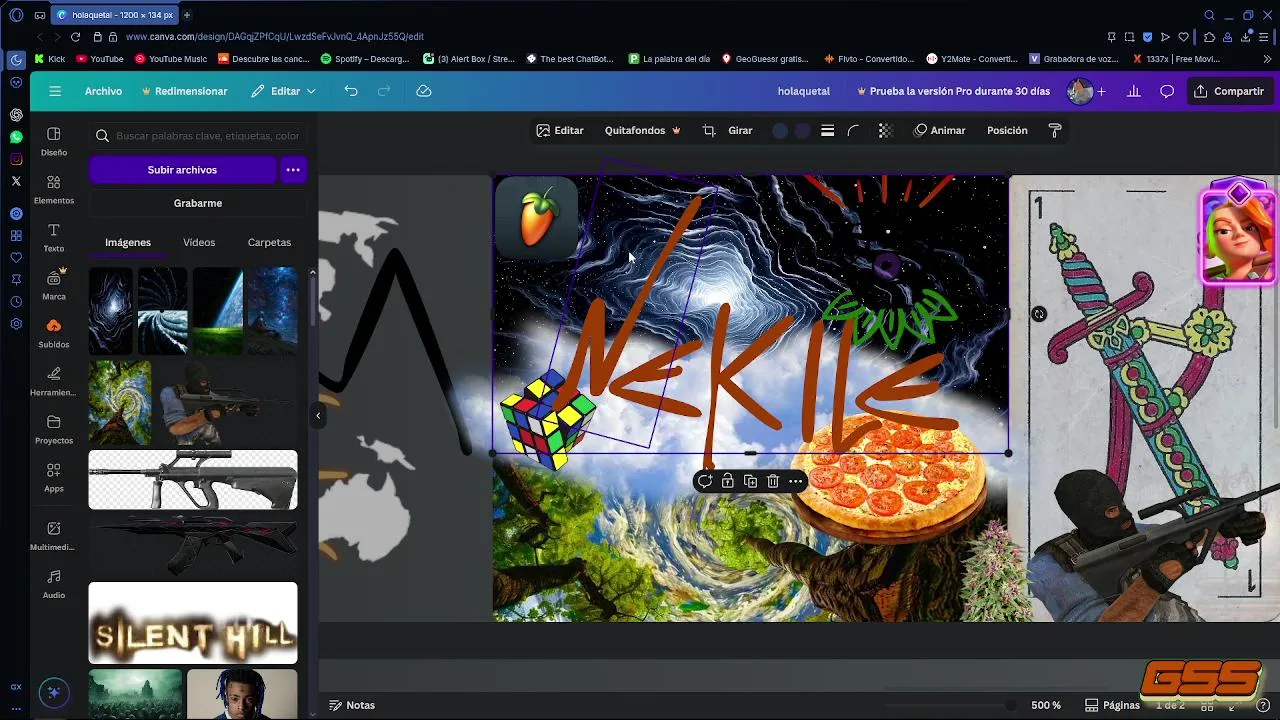The image size is (1280, 720).
Task: Click Girar in the image toolbar
Action: pos(740,130)
